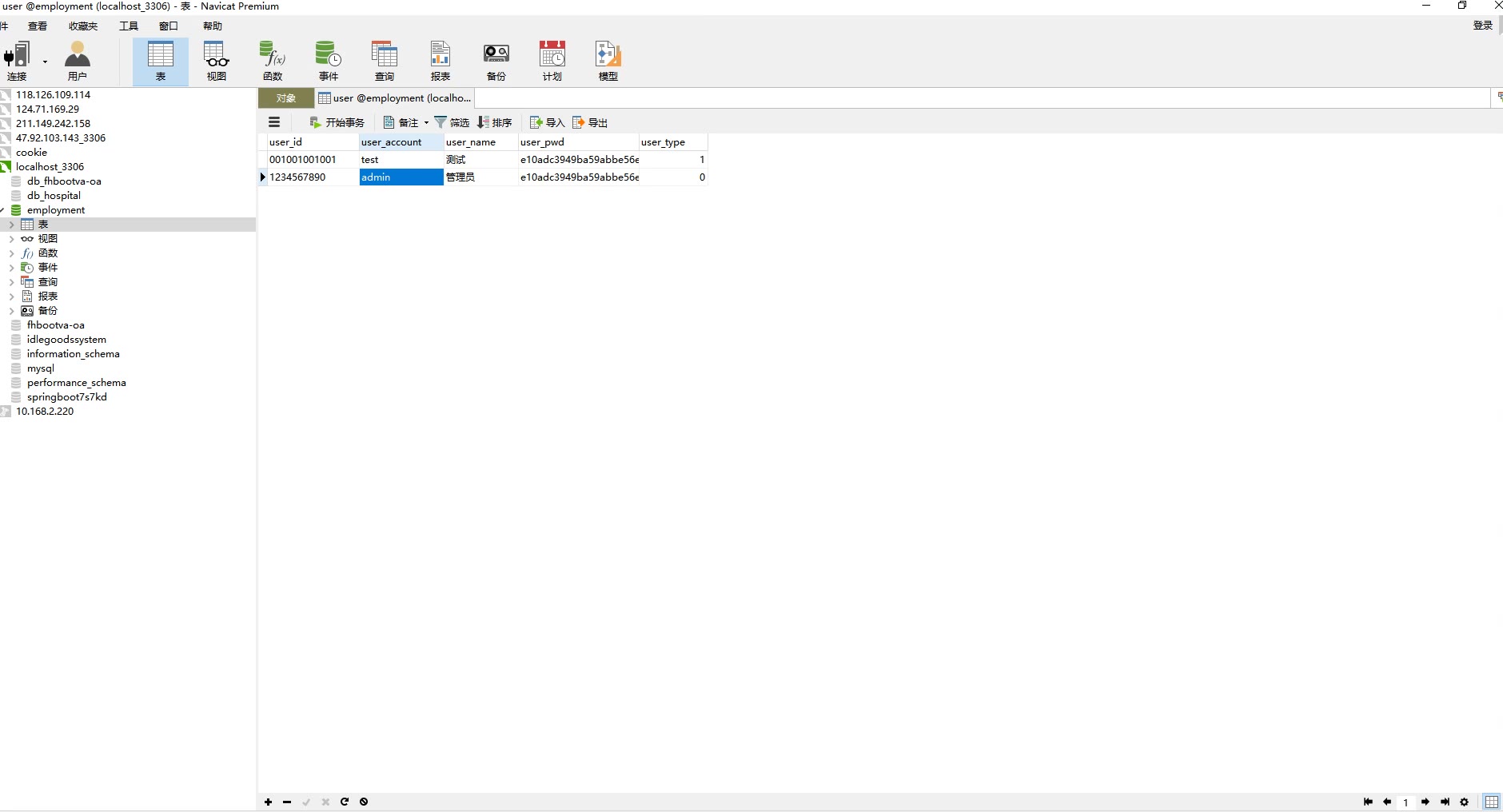Screen dimensions: 1503x812
Task: Open the 查看 menu
Action: [x=38, y=26]
